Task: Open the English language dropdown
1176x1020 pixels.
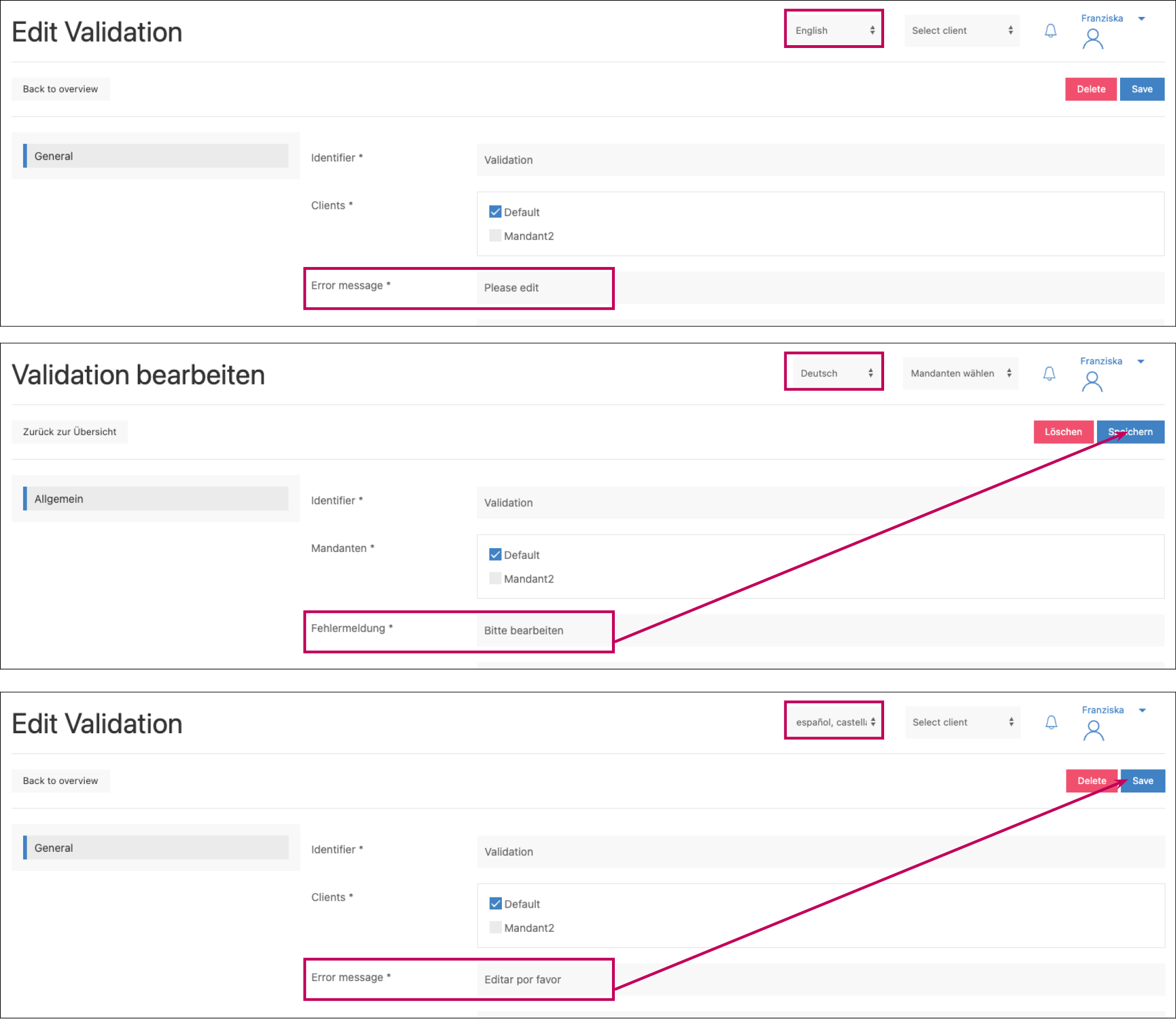Action: [x=834, y=30]
